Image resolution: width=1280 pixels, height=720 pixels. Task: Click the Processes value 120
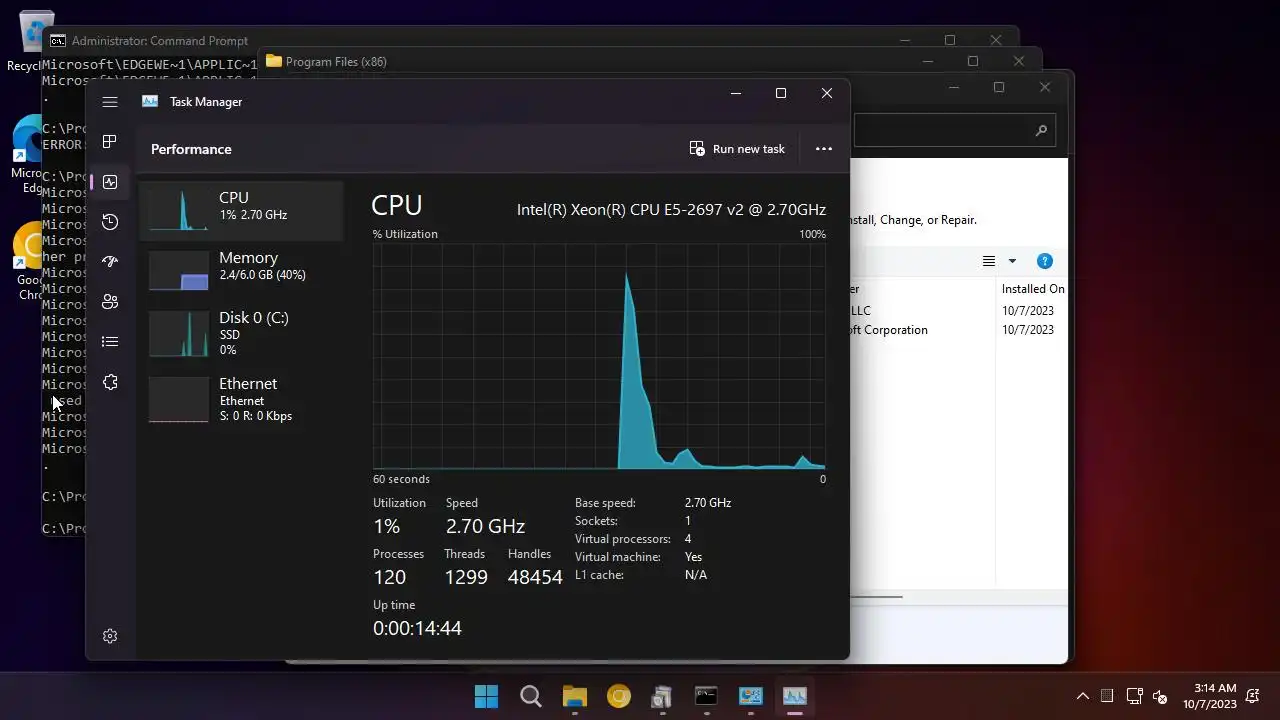click(389, 577)
